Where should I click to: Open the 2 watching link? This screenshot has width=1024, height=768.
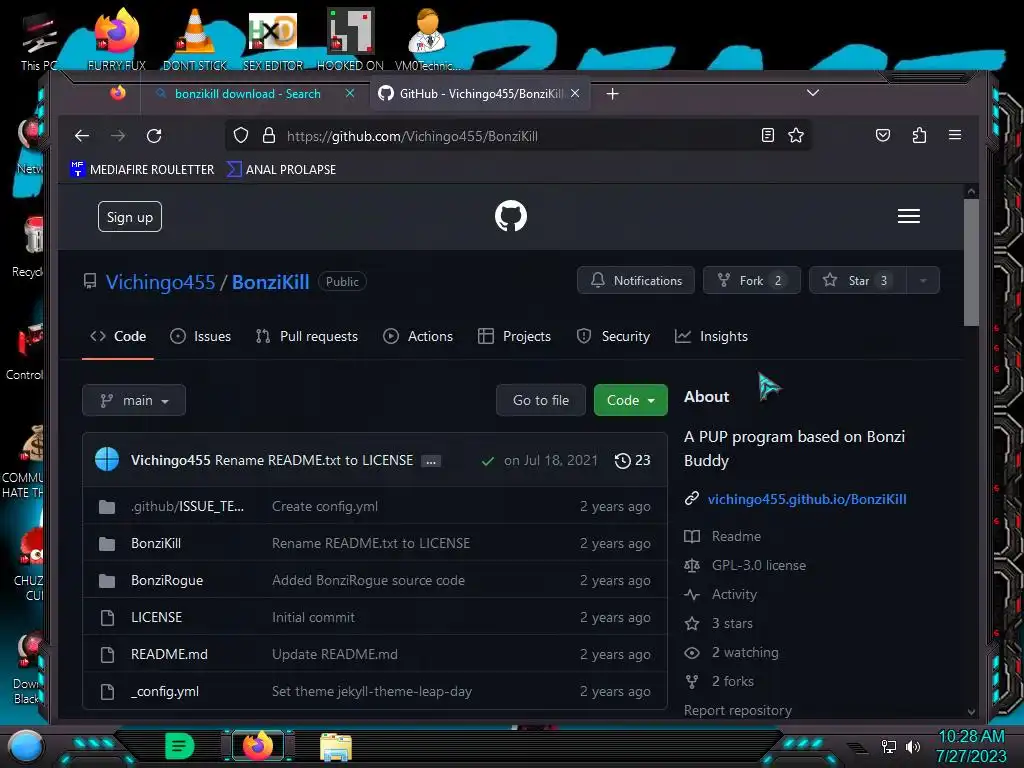(x=744, y=652)
